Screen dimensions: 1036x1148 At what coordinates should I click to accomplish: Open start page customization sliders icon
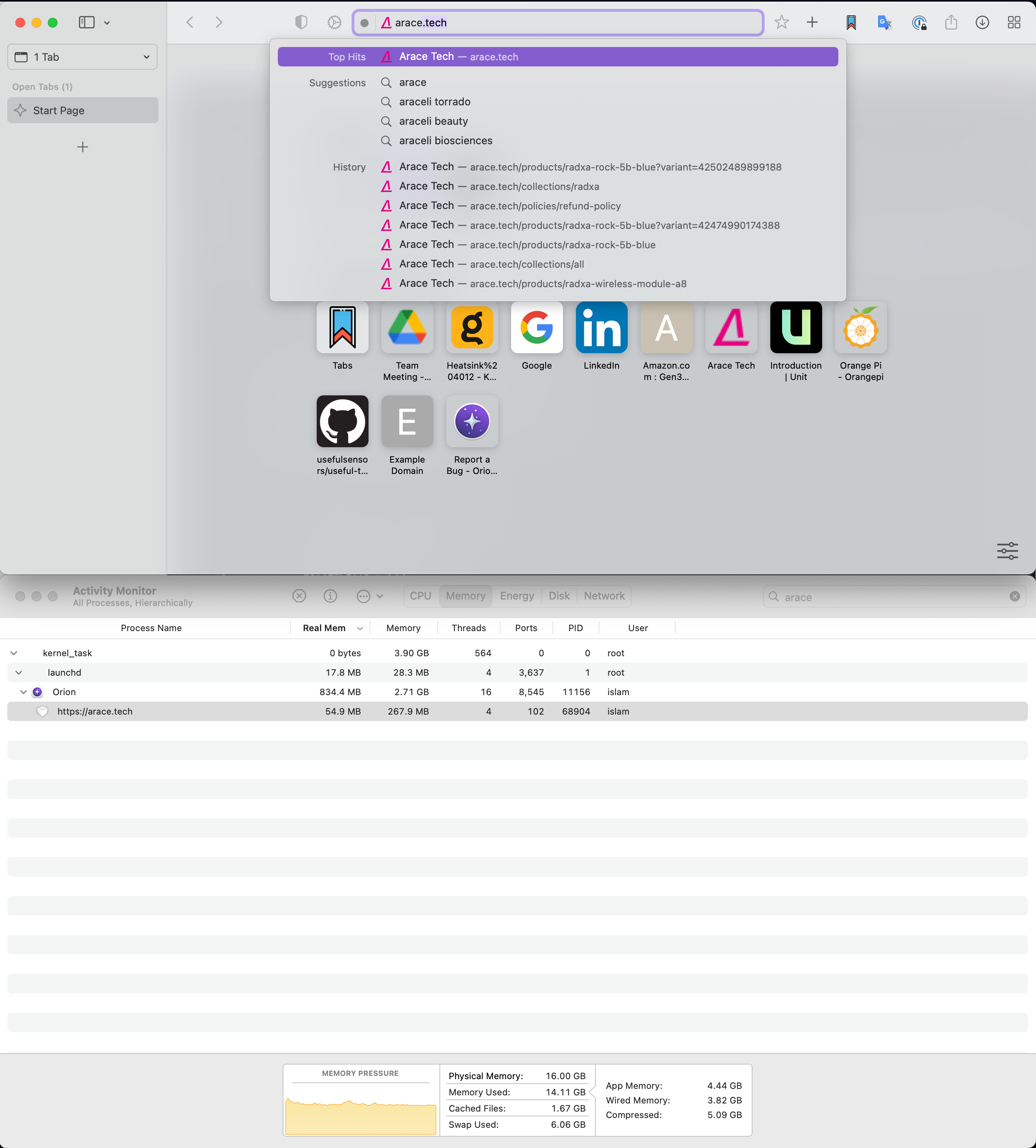click(1007, 551)
